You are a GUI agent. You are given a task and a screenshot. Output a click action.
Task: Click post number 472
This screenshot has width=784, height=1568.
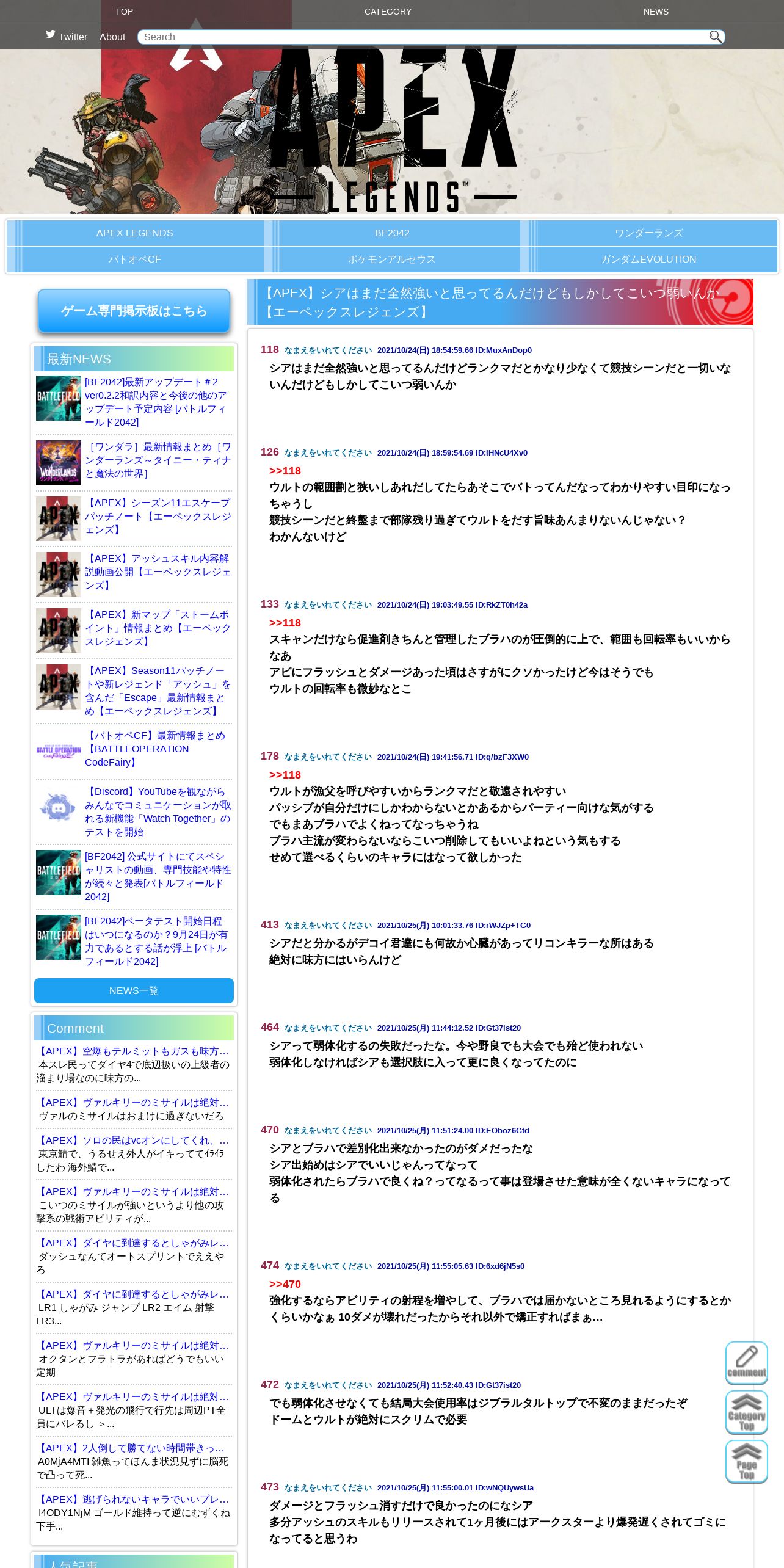tap(269, 1384)
